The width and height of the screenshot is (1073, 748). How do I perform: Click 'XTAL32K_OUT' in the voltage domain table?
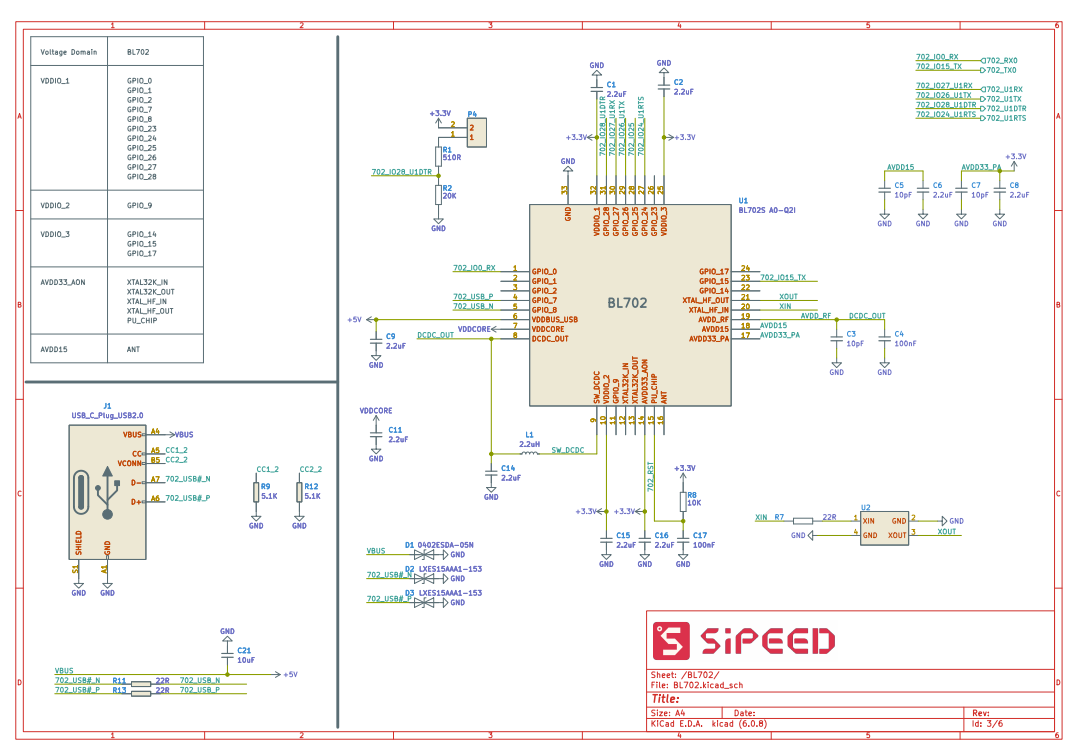point(151,292)
